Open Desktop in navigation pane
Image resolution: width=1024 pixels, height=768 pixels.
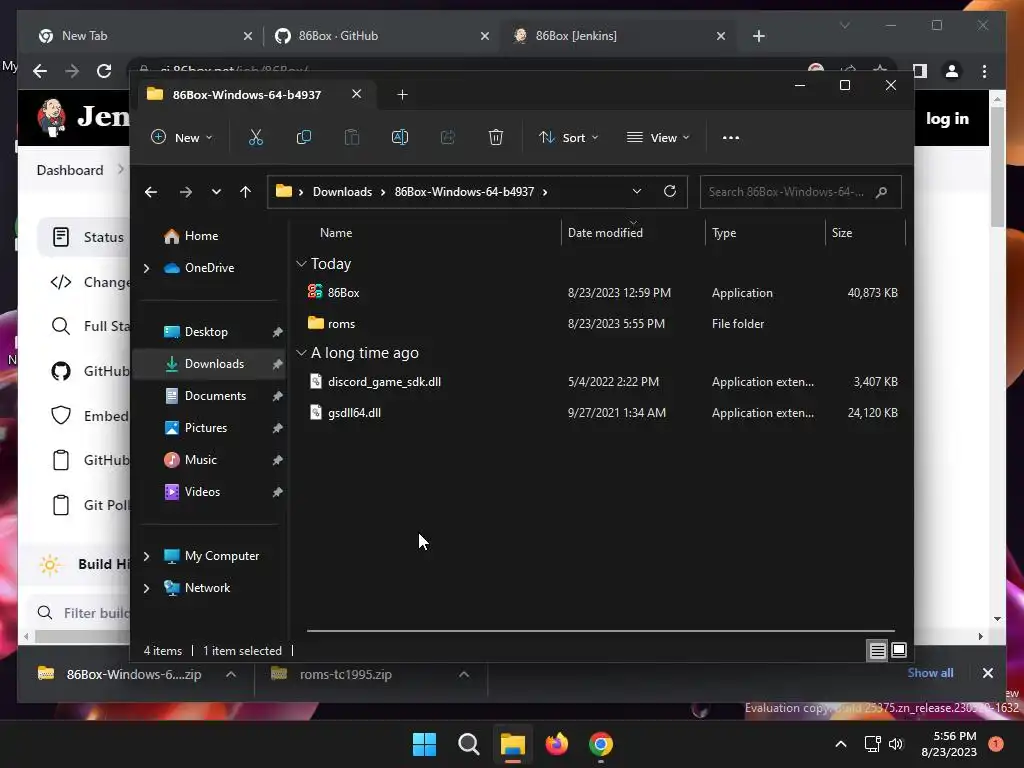(x=206, y=332)
